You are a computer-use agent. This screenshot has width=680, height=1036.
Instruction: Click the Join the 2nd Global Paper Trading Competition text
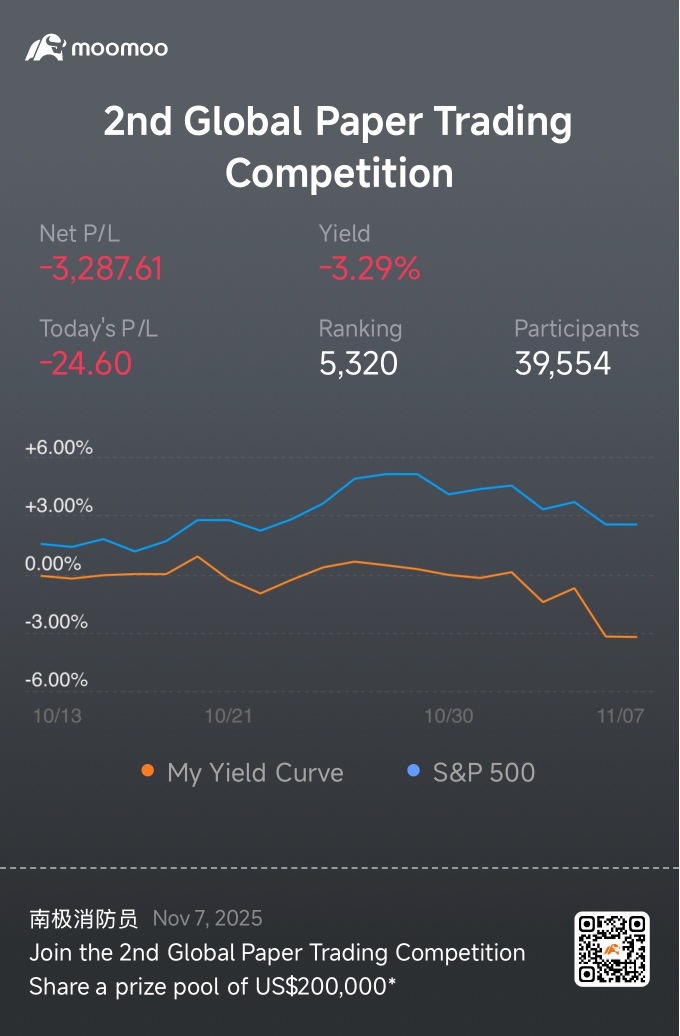tap(277, 952)
